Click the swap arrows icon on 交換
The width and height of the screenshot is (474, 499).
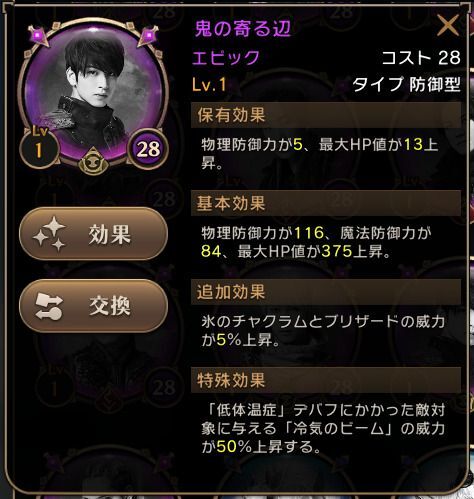point(49,306)
